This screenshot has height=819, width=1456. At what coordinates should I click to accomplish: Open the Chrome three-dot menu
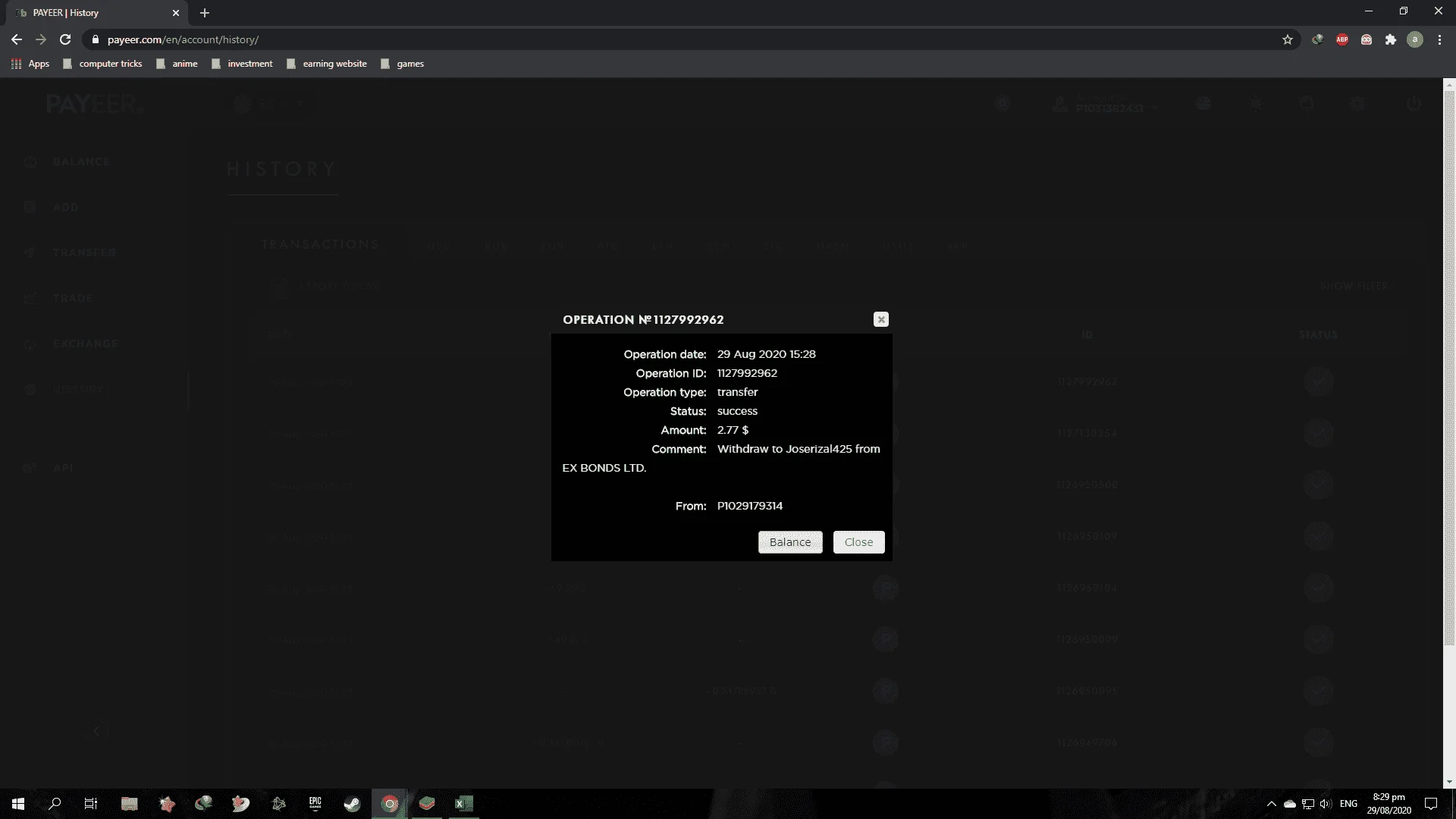(1439, 39)
